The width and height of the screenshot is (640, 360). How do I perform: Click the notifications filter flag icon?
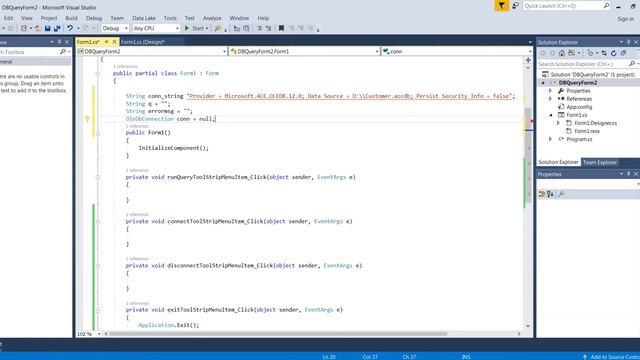[x=502, y=6]
